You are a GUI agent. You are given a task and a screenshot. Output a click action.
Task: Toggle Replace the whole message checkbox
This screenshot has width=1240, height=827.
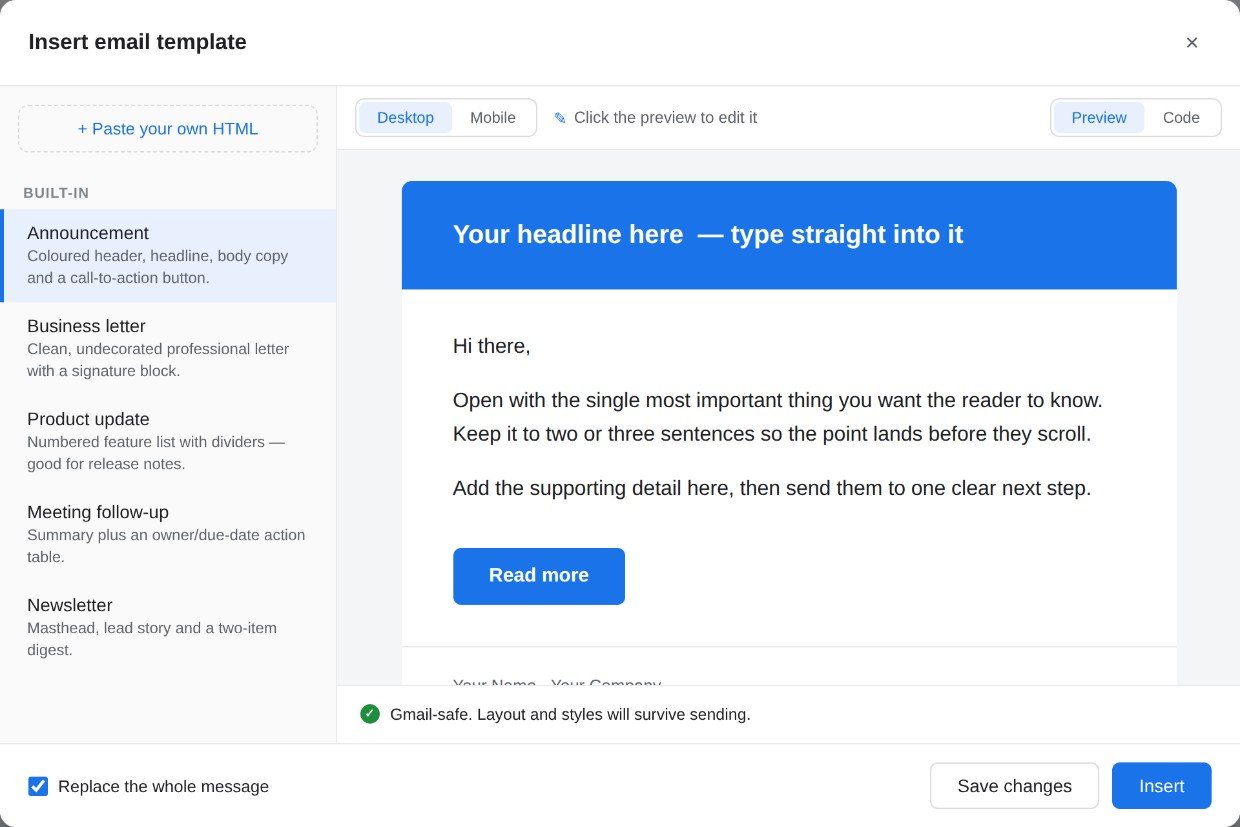[38, 786]
